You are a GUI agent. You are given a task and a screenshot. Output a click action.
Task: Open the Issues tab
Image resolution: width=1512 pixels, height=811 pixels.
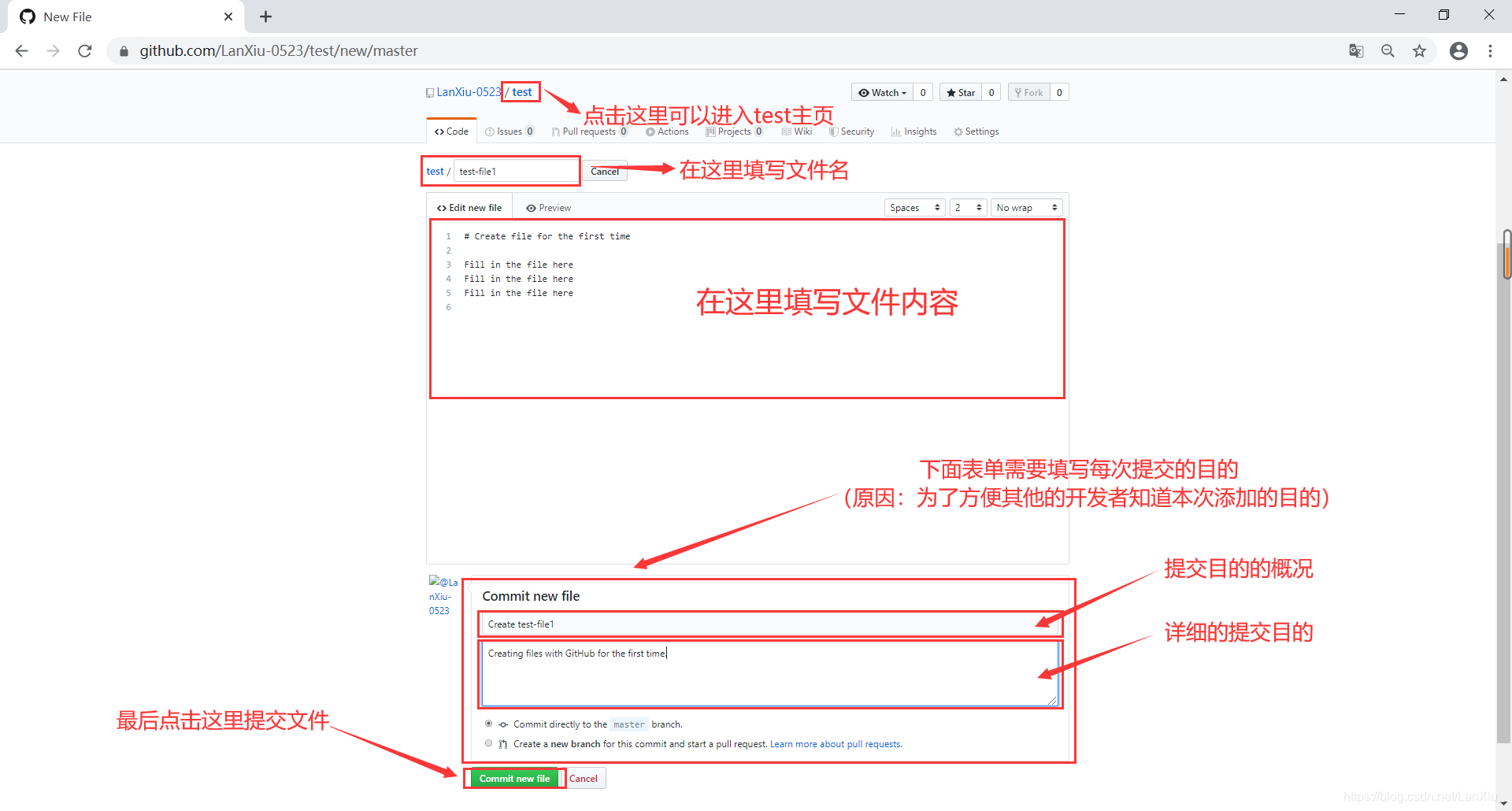(510, 131)
